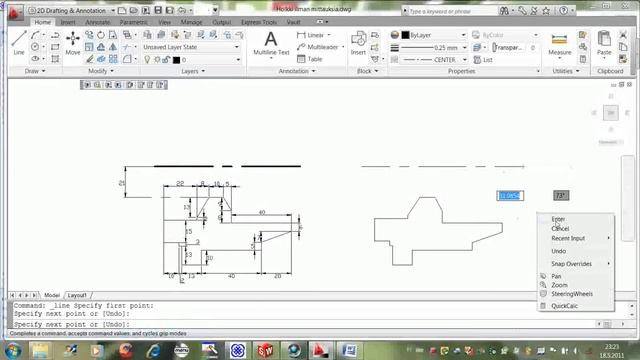
Task: Toggle layer on/off lightbulb icon
Action: pyautogui.click(x=147, y=60)
